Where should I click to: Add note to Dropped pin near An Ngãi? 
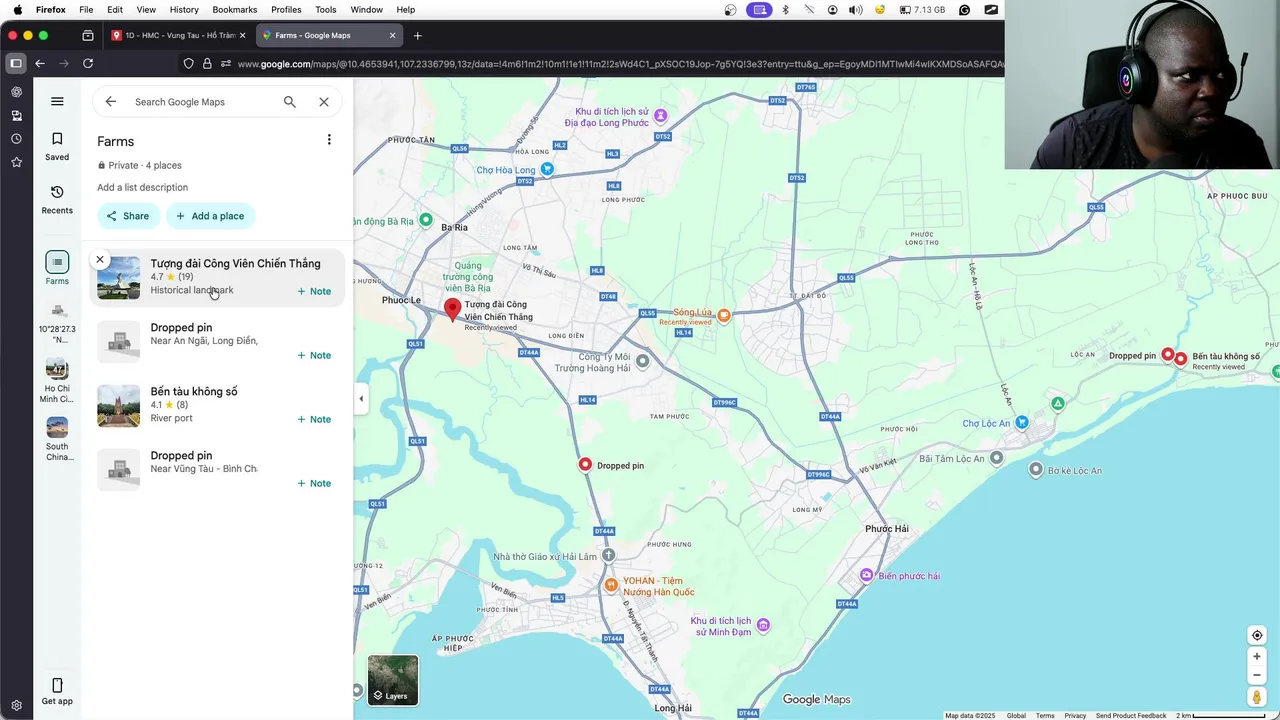(x=314, y=355)
